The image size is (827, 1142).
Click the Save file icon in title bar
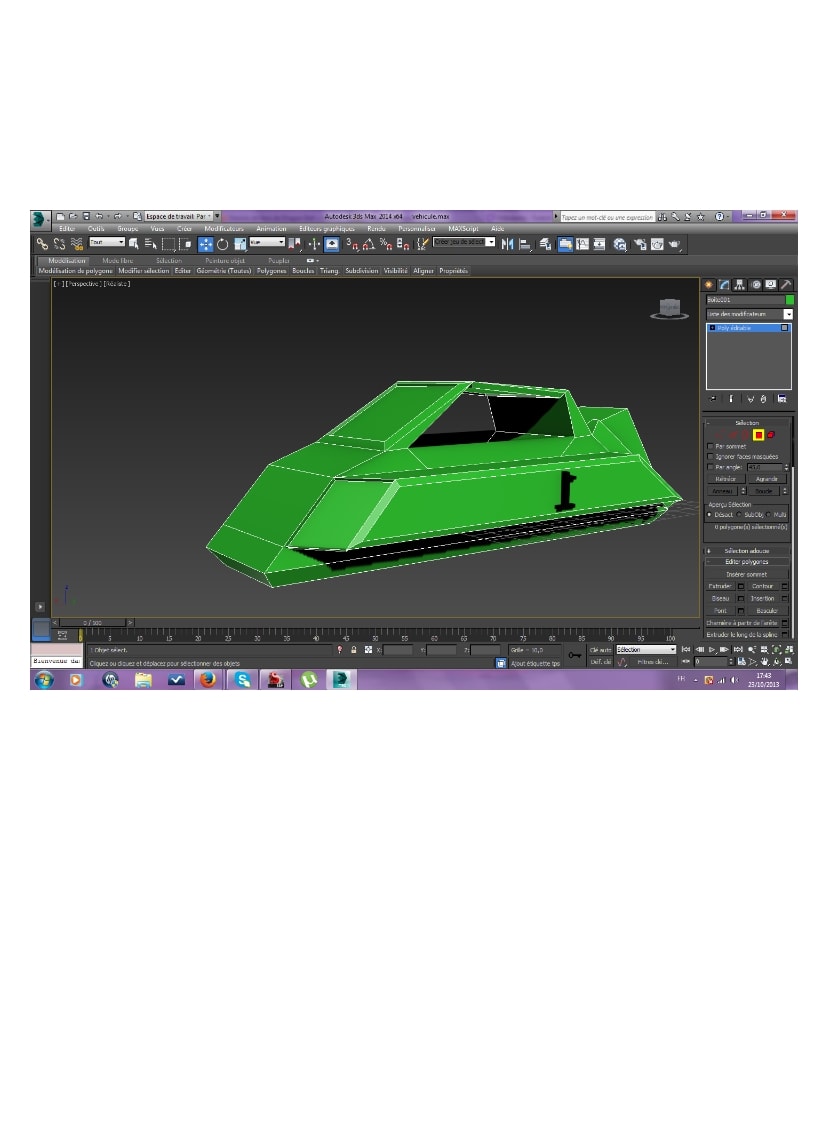86,216
